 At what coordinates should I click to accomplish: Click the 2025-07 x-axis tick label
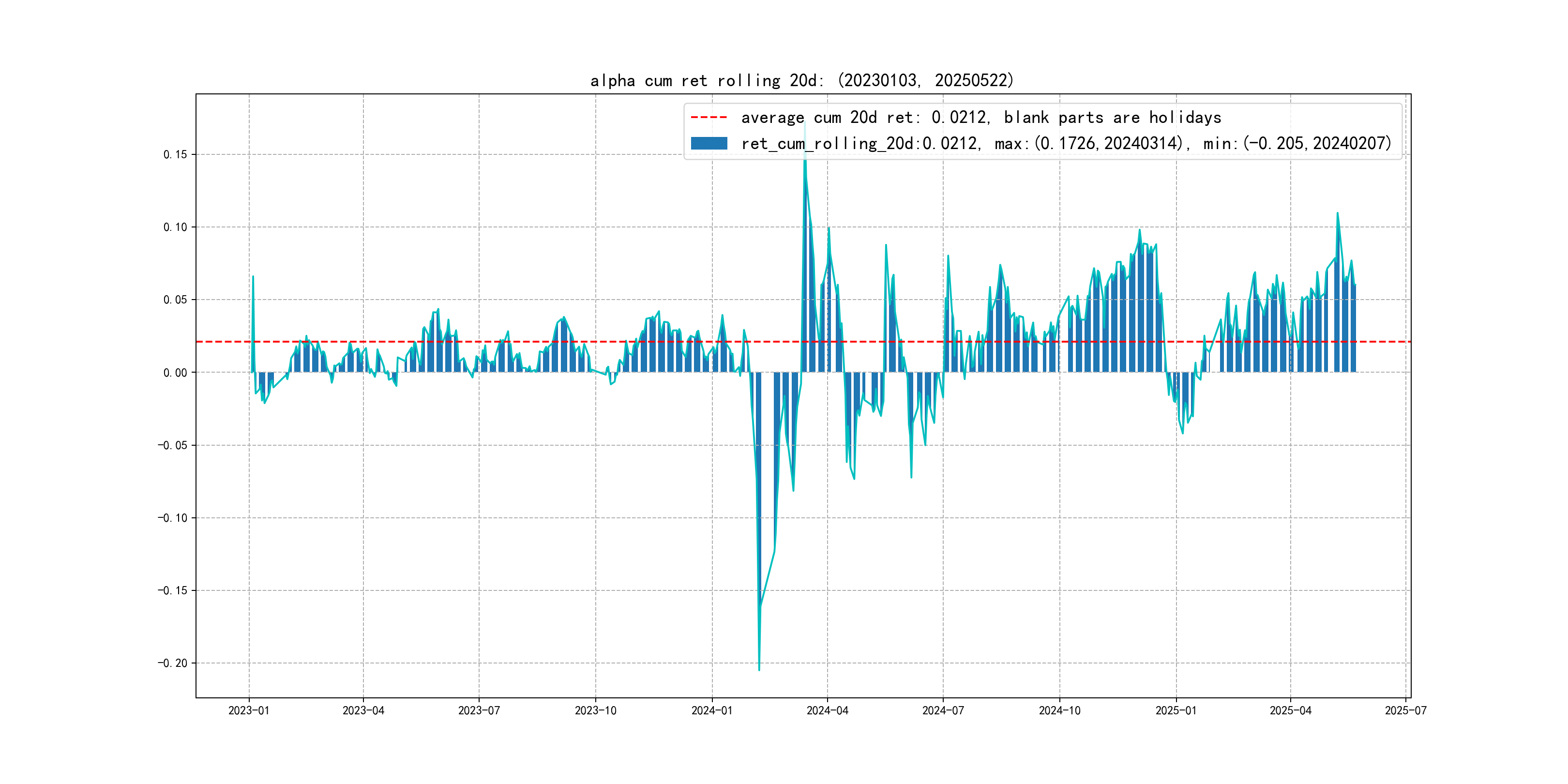pos(1405,710)
